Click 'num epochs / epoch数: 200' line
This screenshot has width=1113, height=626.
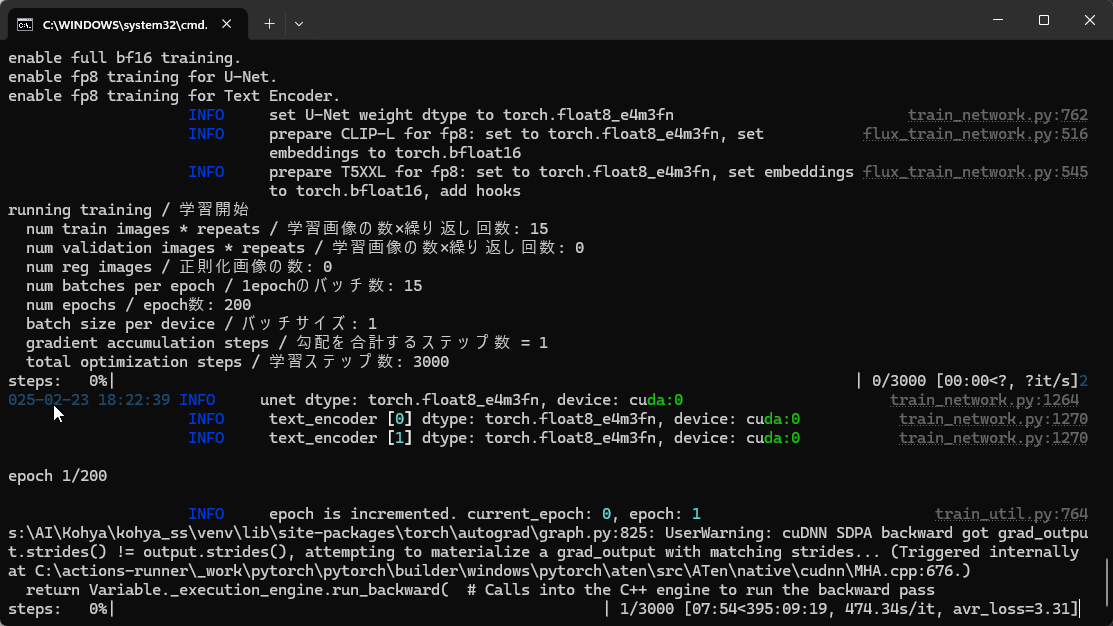click(138, 305)
